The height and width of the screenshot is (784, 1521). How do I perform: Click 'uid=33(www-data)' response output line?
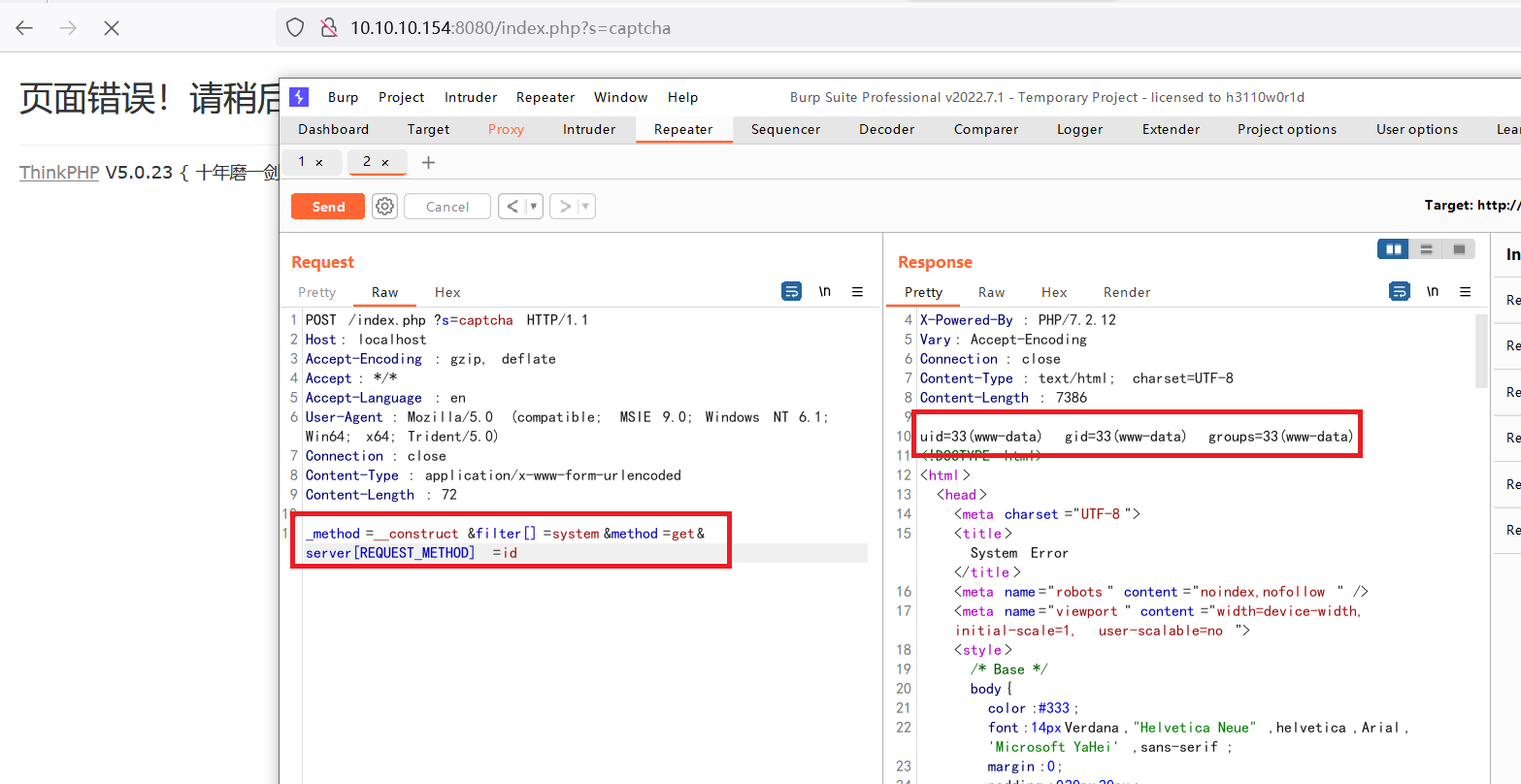(1137, 437)
